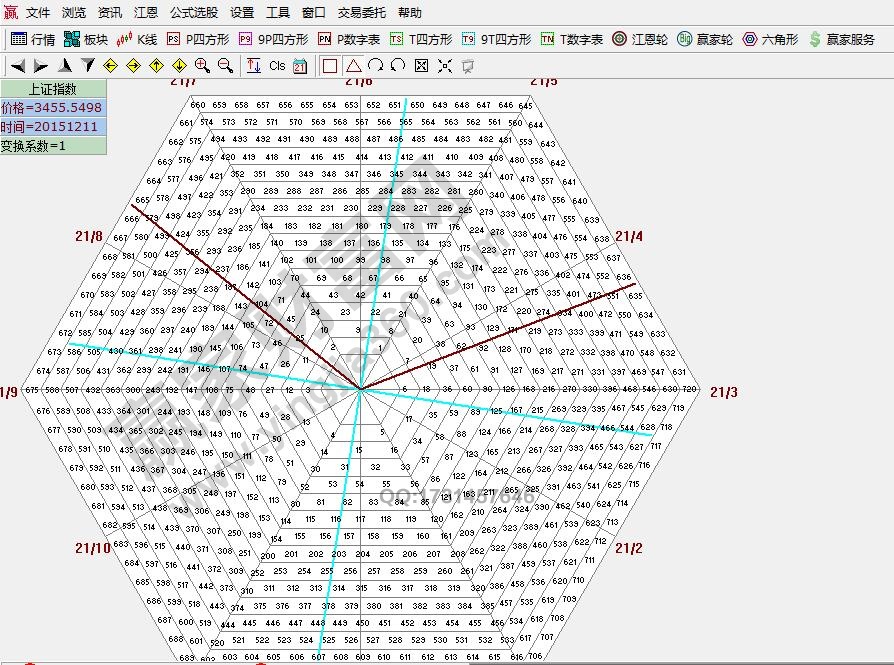Screen dimensions: 894x665
Task: Click the Cls clear button
Action: 277,66
